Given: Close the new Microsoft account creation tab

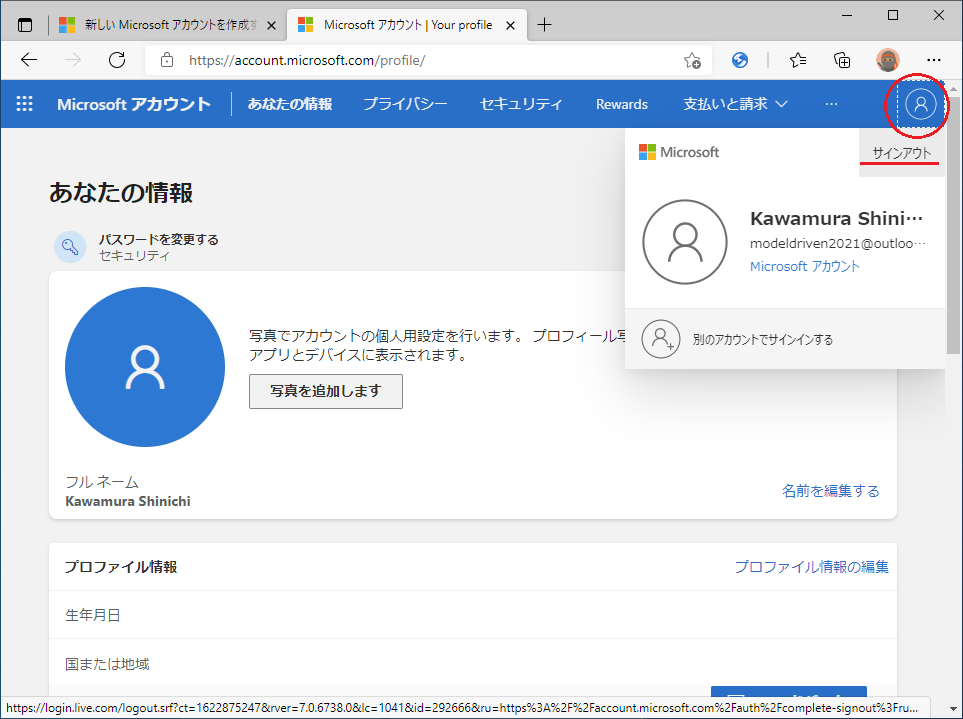Looking at the screenshot, I should coord(272,25).
